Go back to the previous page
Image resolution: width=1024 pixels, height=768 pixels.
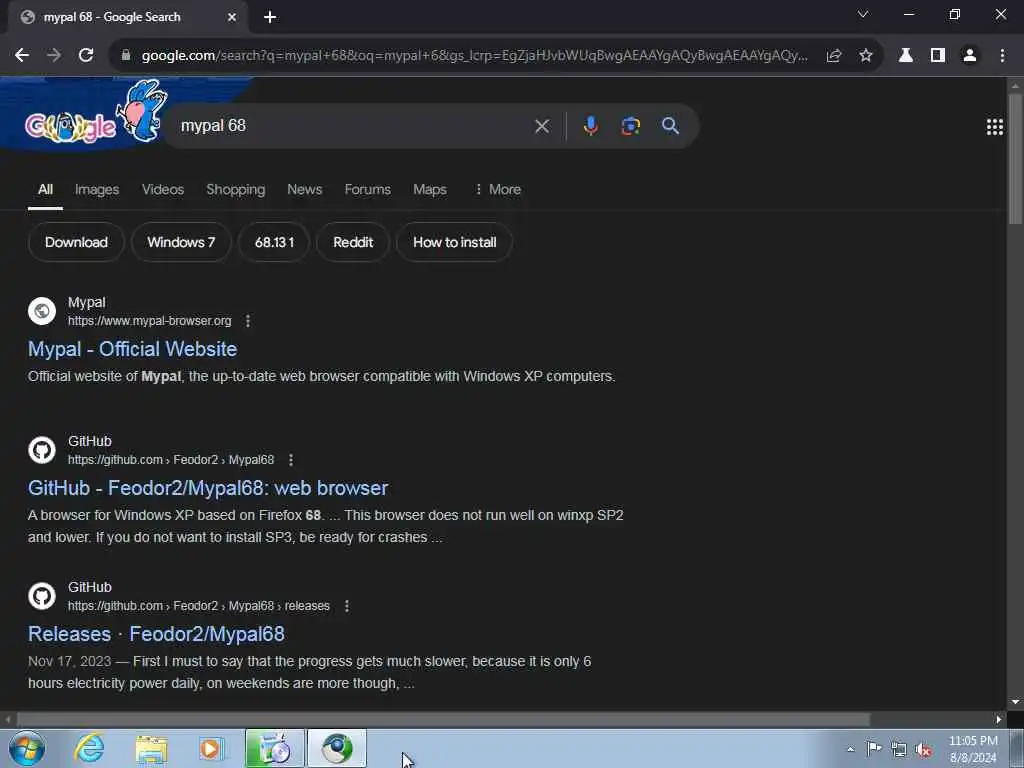pyautogui.click(x=22, y=56)
